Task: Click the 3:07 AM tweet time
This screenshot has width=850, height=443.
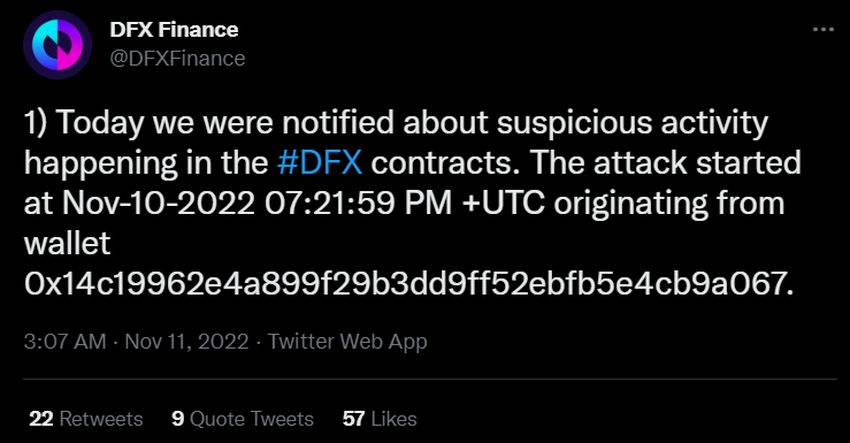Action: (x=64, y=342)
